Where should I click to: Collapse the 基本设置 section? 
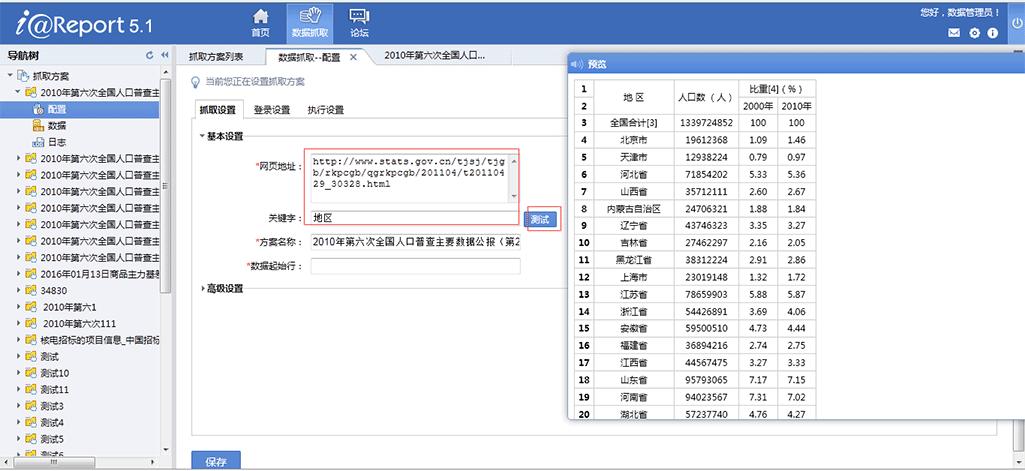(202, 136)
